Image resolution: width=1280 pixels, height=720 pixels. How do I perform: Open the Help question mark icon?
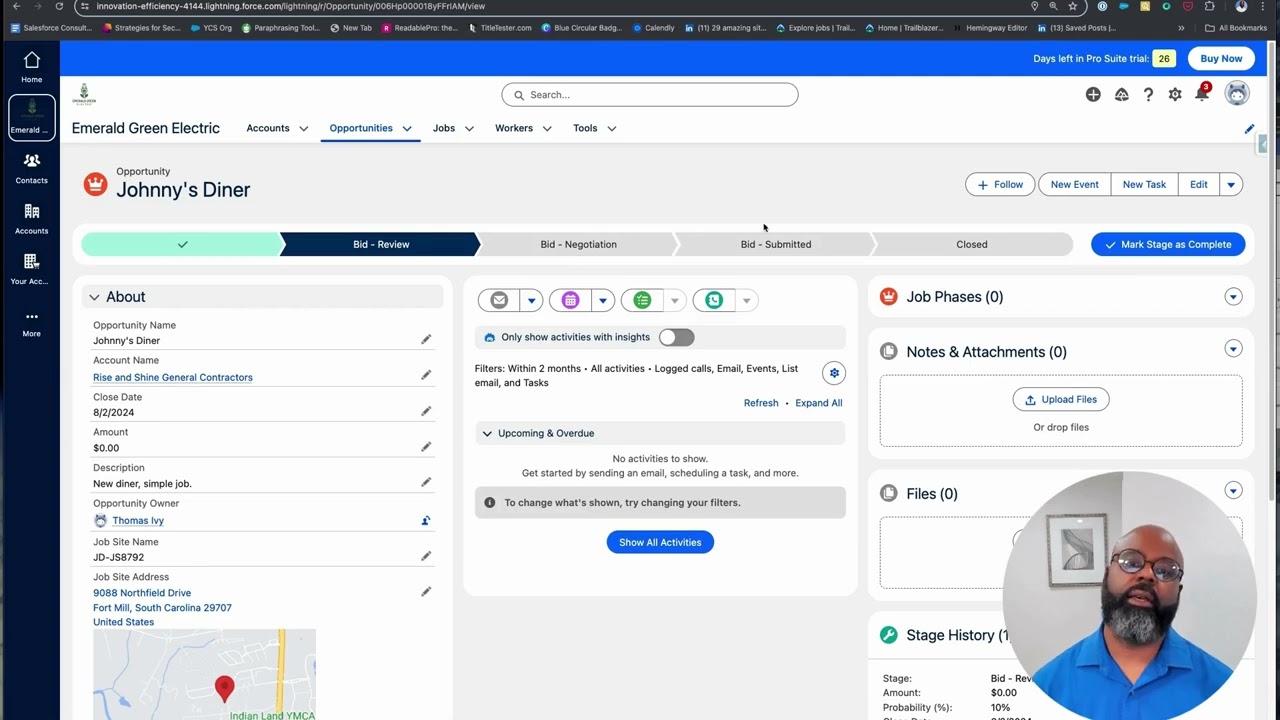coord(1148,94)
